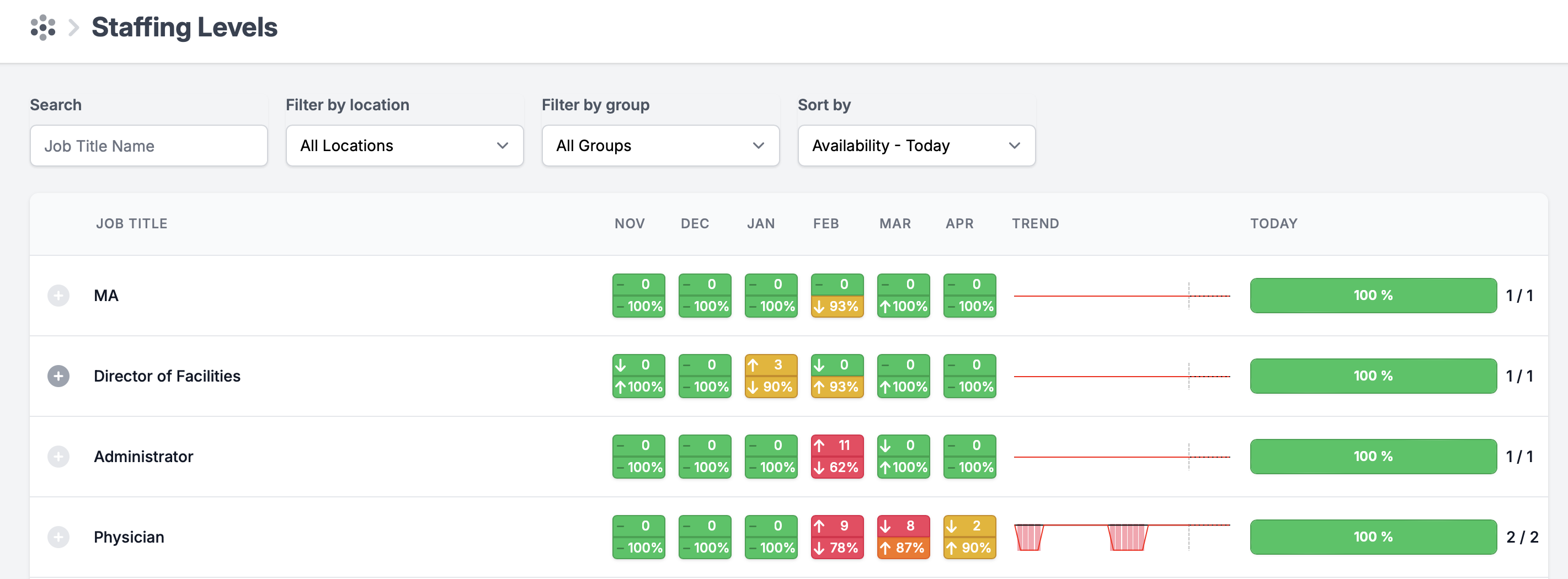Click the Administrator trend line chart

[1122, 457]
